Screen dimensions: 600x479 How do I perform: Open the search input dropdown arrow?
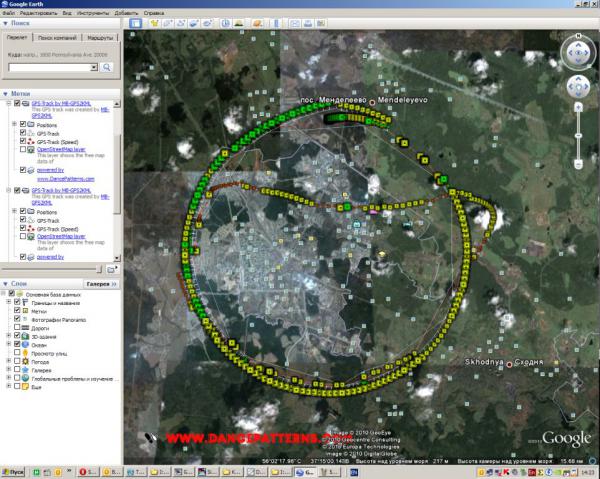point(94,67)
